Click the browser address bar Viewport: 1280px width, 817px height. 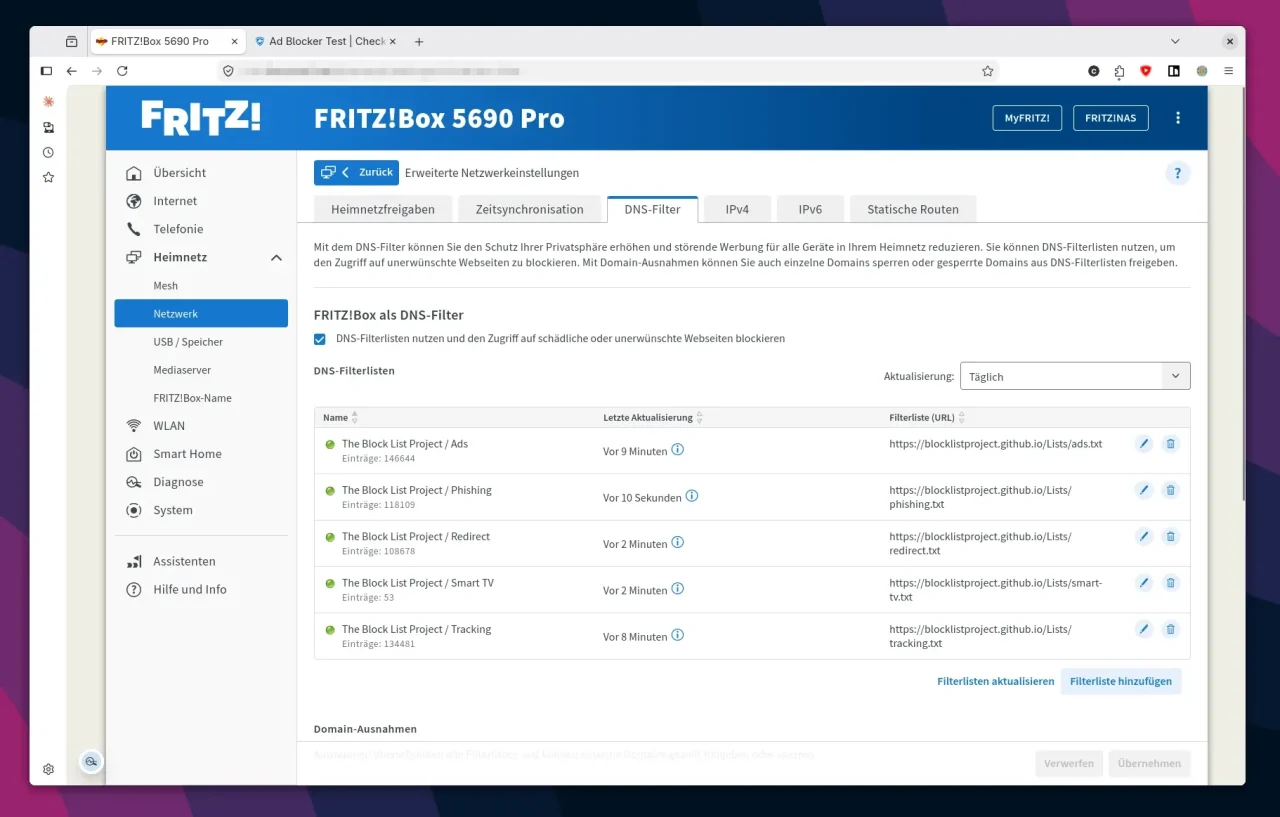(x=608, y=71)
